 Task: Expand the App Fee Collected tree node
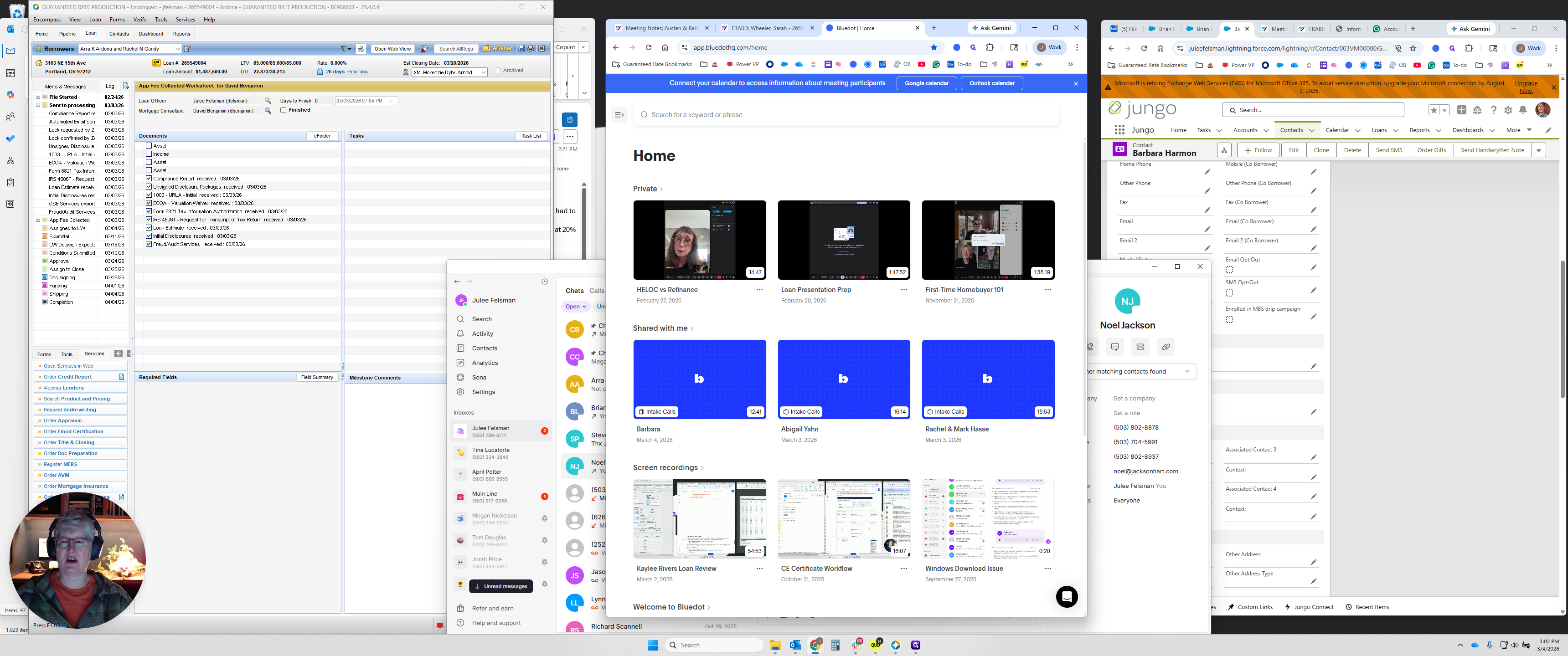(38, 220)
